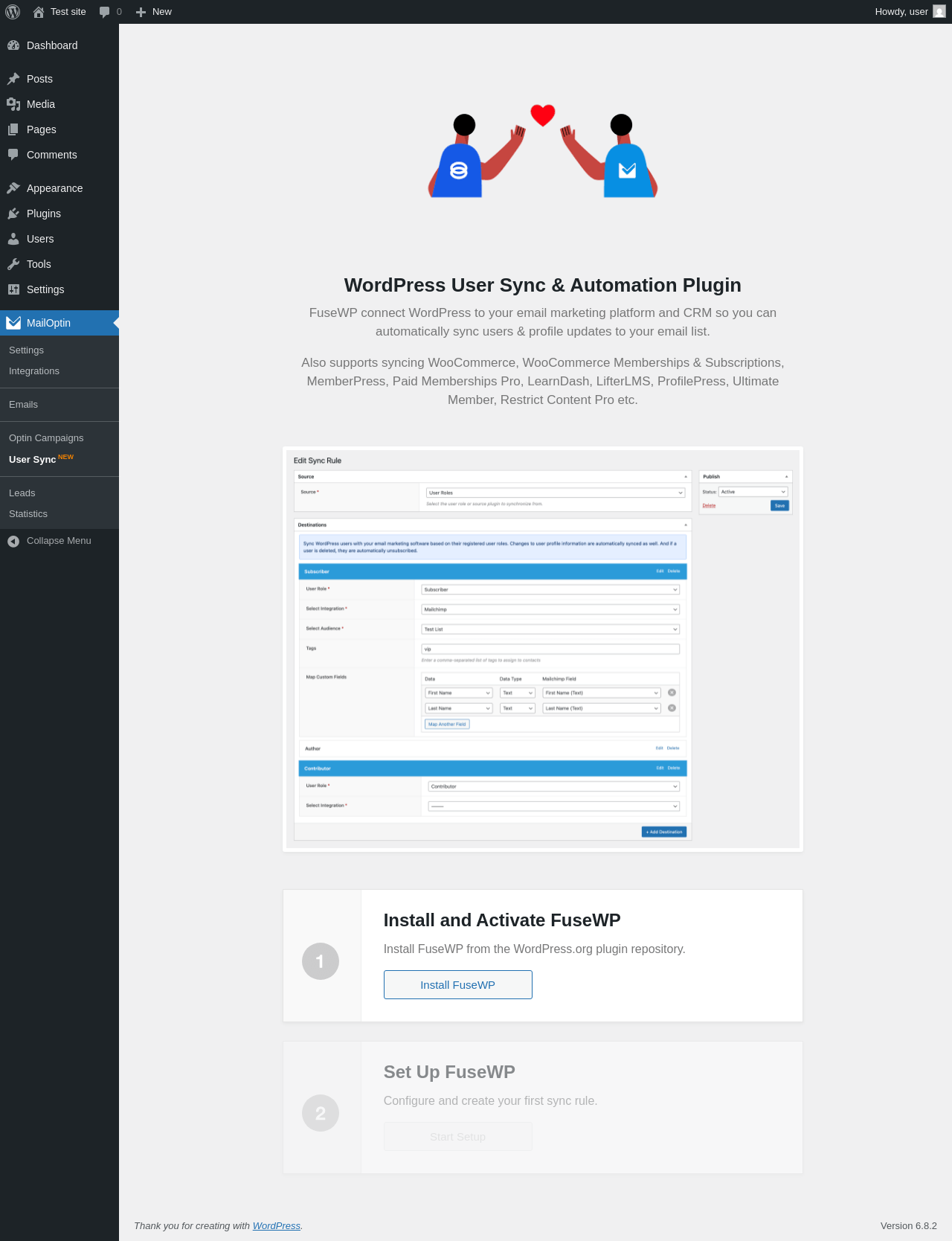Click the Test site link

click(x=59, y=12)
